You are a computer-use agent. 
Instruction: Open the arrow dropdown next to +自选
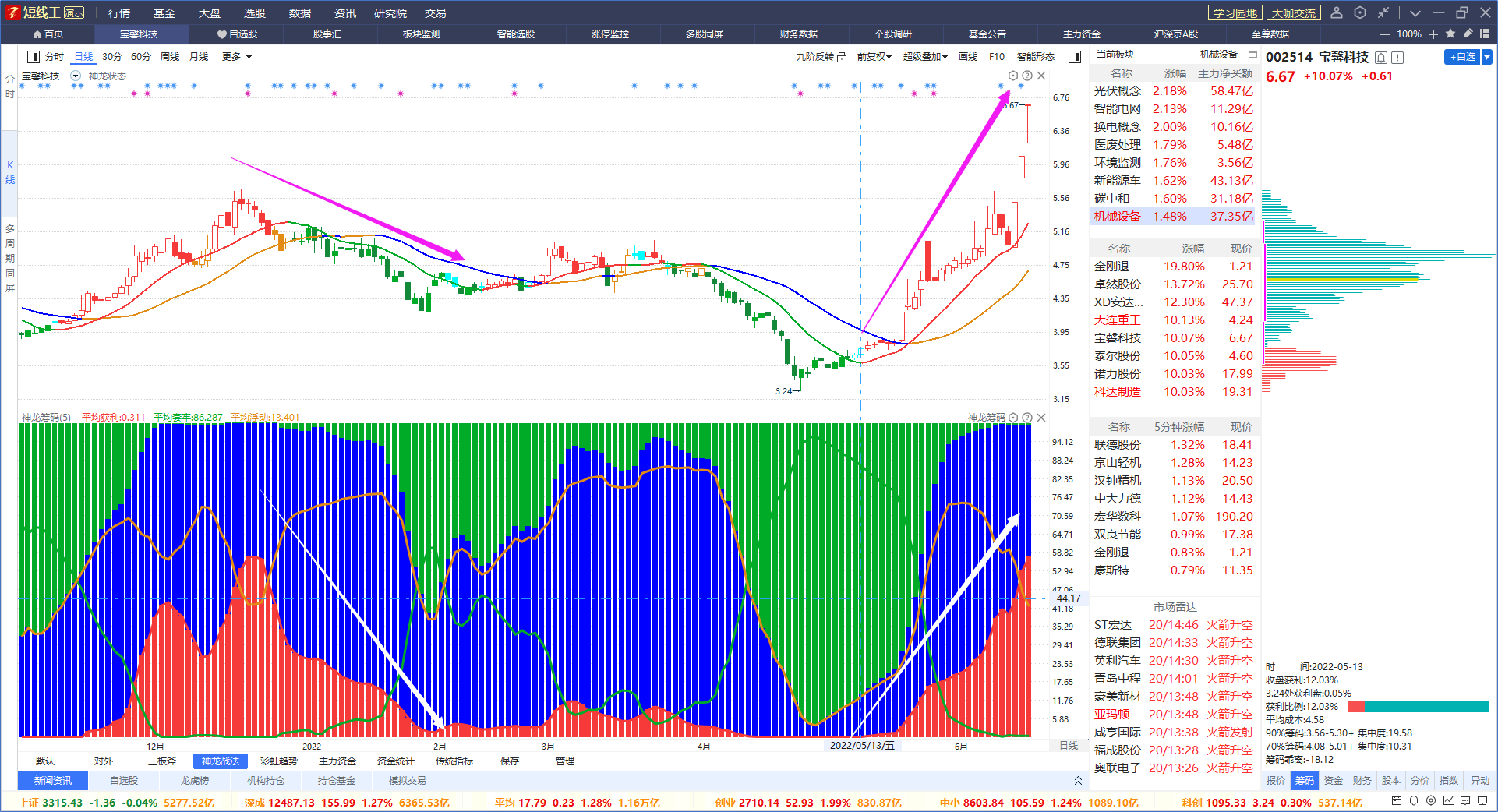point(1487,57)
